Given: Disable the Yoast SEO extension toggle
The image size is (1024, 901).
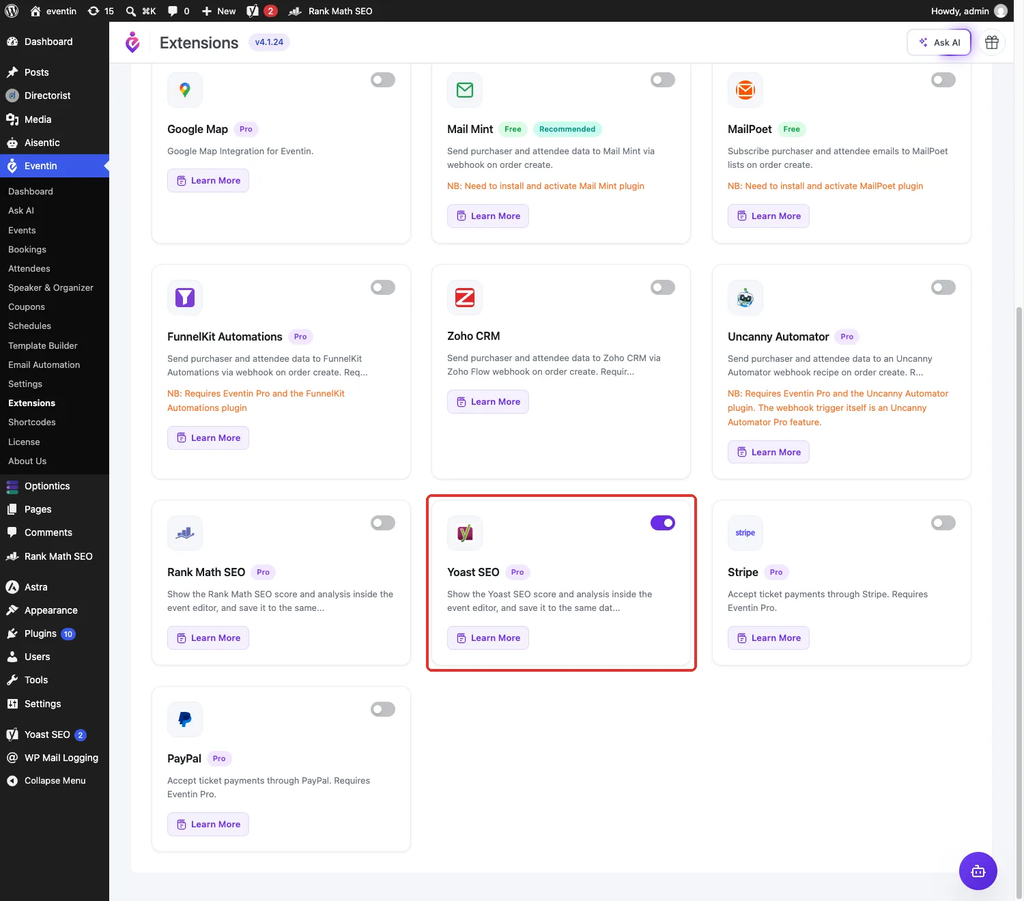Looking at the screenshot, I should click(x=662, y=523).
